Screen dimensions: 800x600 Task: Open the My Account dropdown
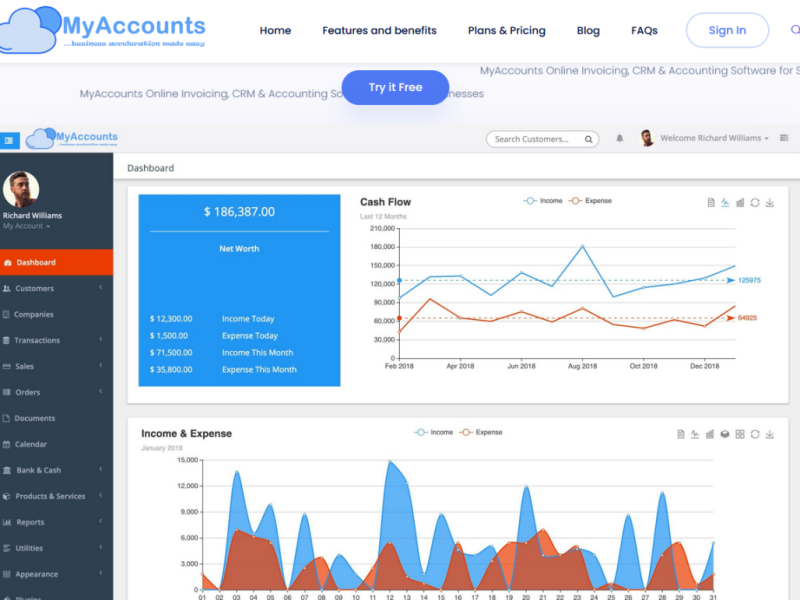coord(27,226)
